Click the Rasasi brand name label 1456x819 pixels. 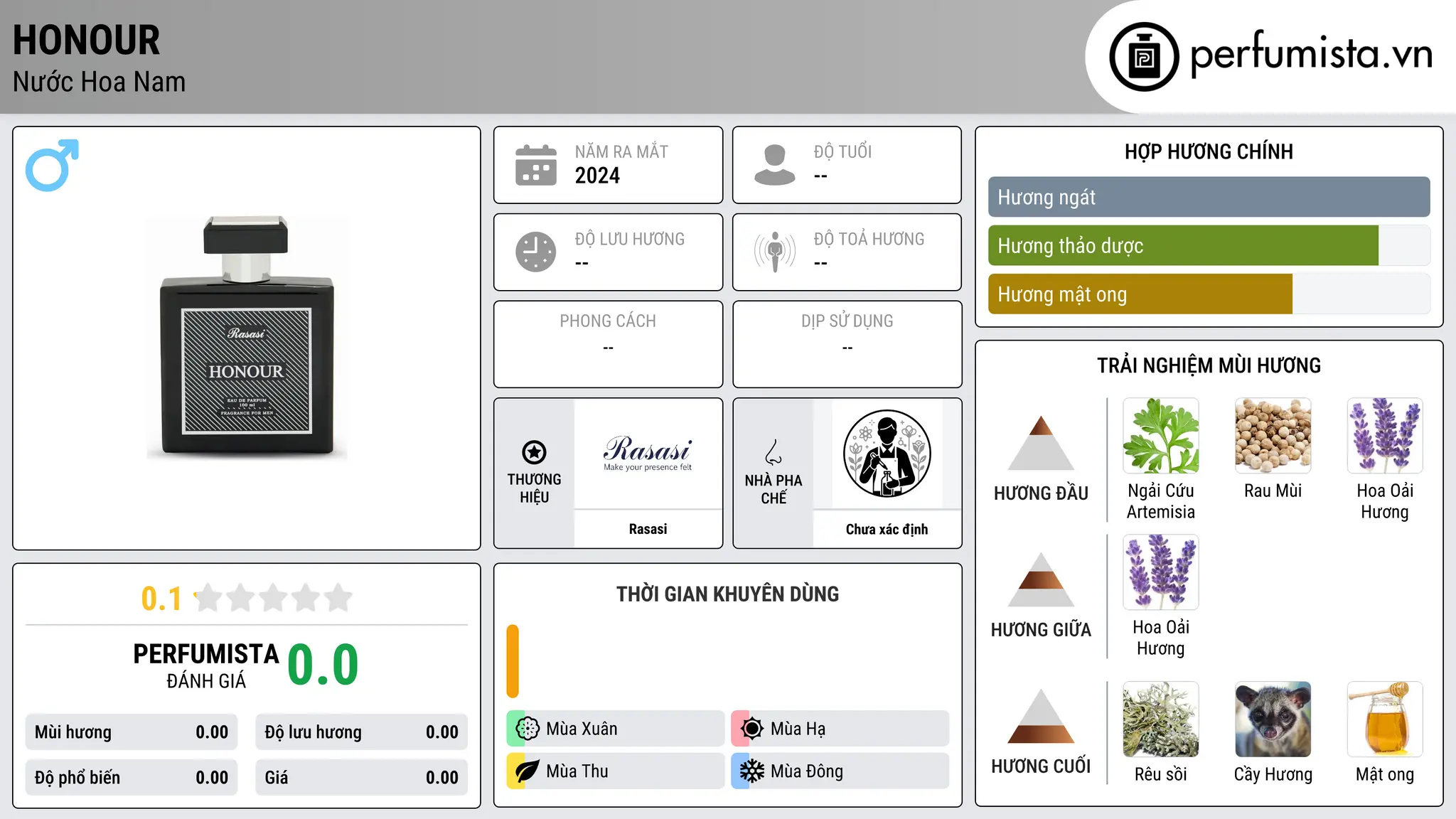(648, 529)
